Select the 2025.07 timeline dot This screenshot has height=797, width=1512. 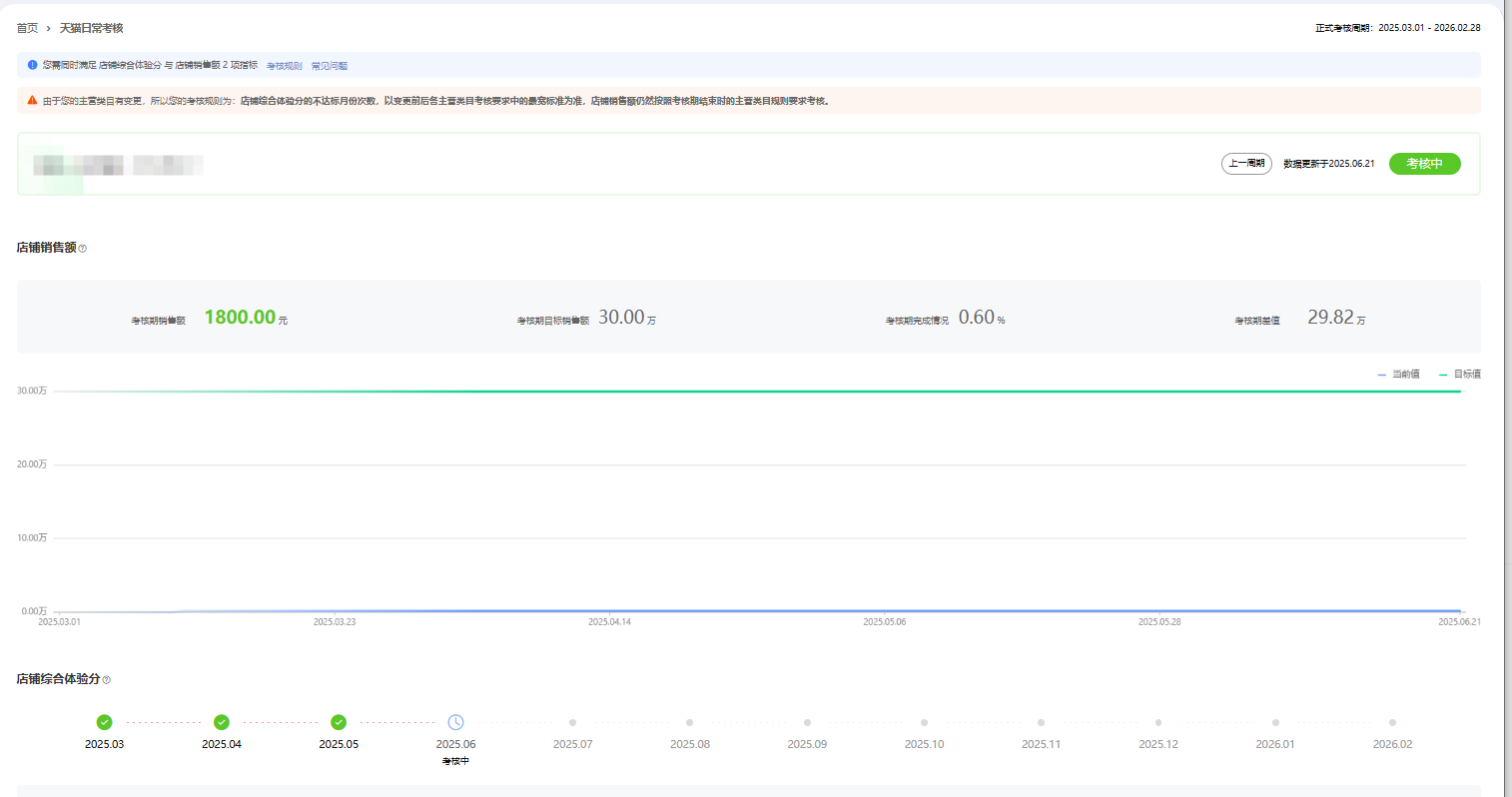click(572, 722)
